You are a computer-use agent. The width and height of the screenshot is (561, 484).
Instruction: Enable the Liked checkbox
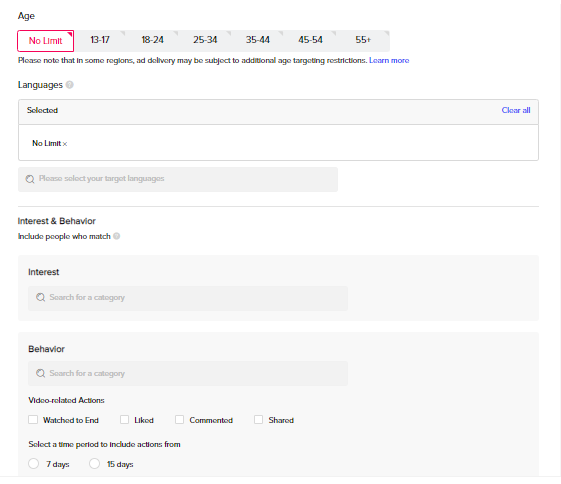(125, 420)
